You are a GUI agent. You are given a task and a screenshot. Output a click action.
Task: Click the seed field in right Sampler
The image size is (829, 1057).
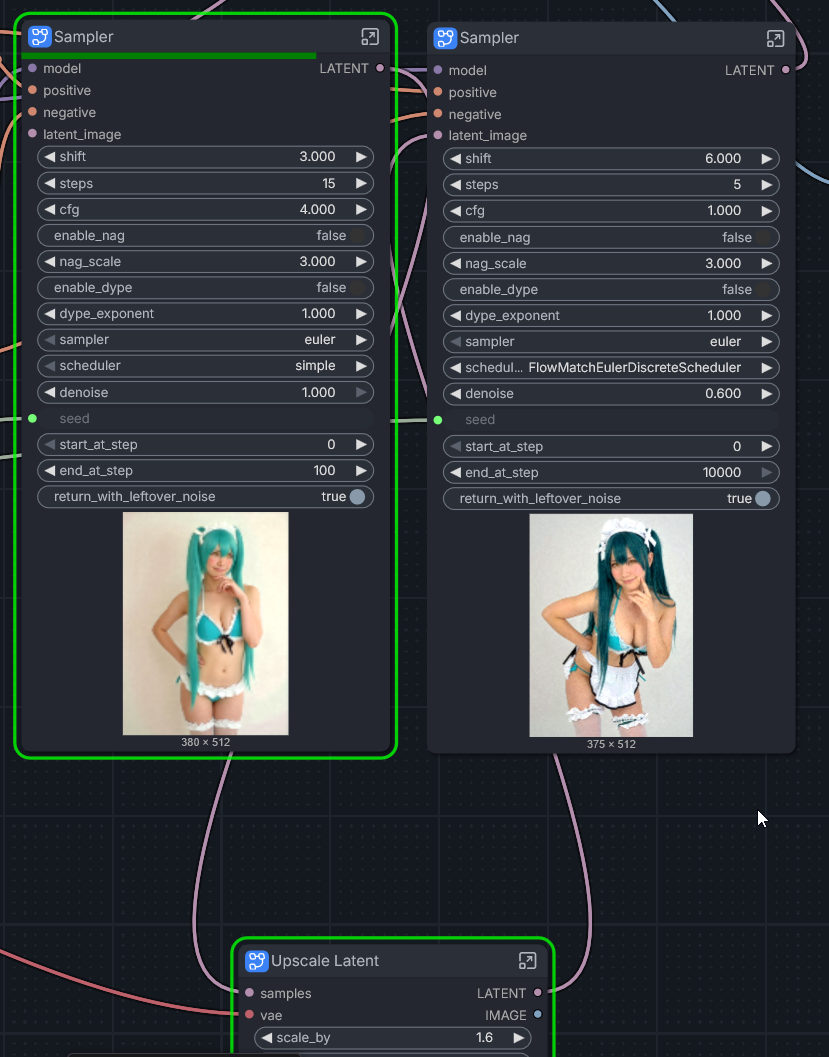coord(611,420)
